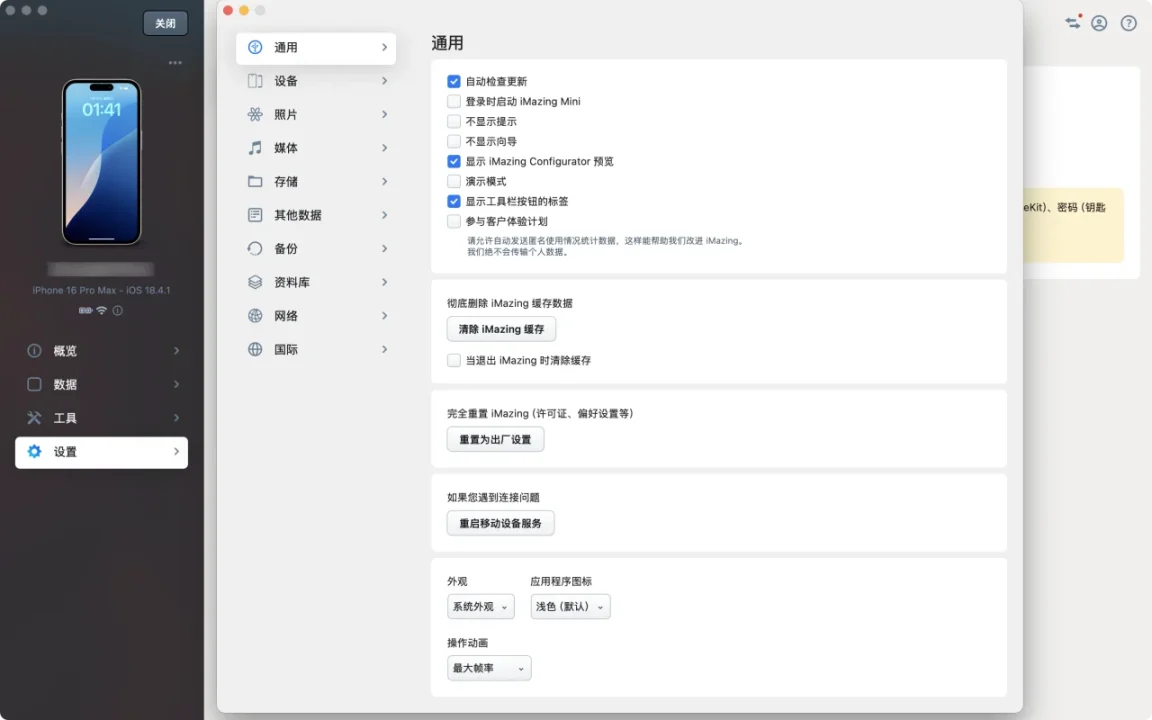Screen dimensions: 1152x720
Task: Open the 操作动画 最大帧率 dropdown
Action: coord(489,668)
